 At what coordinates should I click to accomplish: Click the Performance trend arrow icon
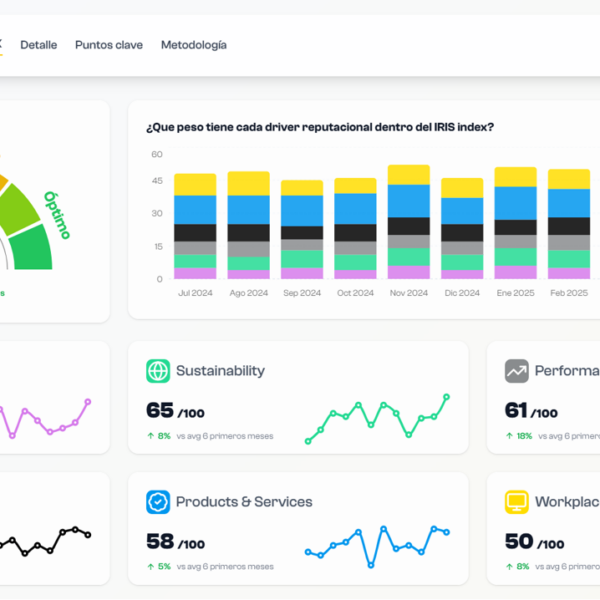coord(516,371)
